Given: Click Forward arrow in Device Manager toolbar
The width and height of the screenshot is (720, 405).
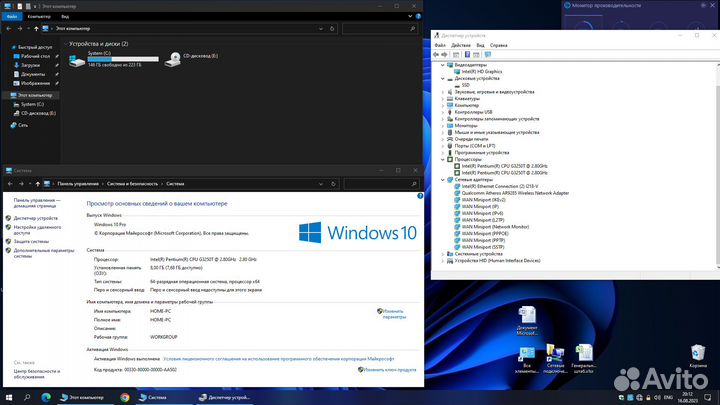Looking at the screenshot, I should 444,55.
